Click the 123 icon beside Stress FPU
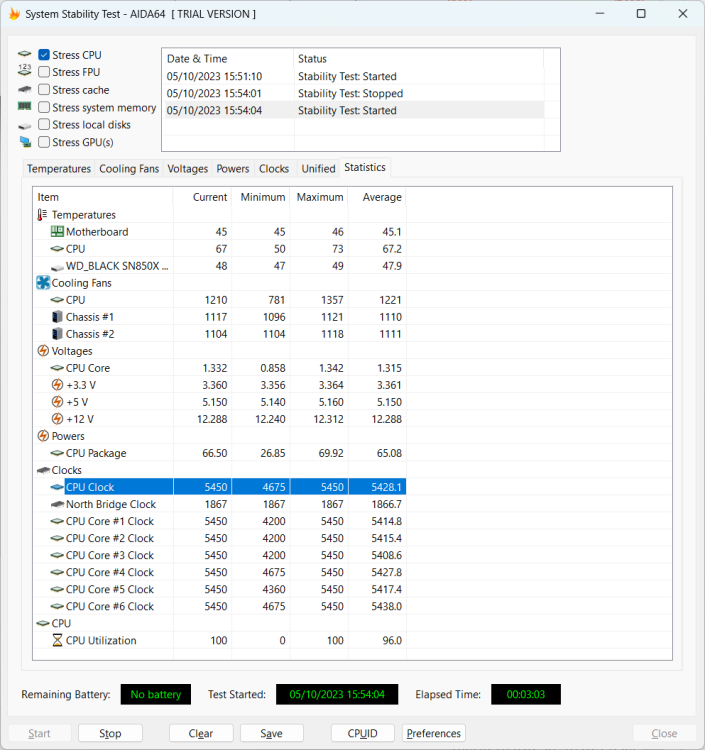Image resolution: width=705 pixels, height=750 pixels. 24,70
